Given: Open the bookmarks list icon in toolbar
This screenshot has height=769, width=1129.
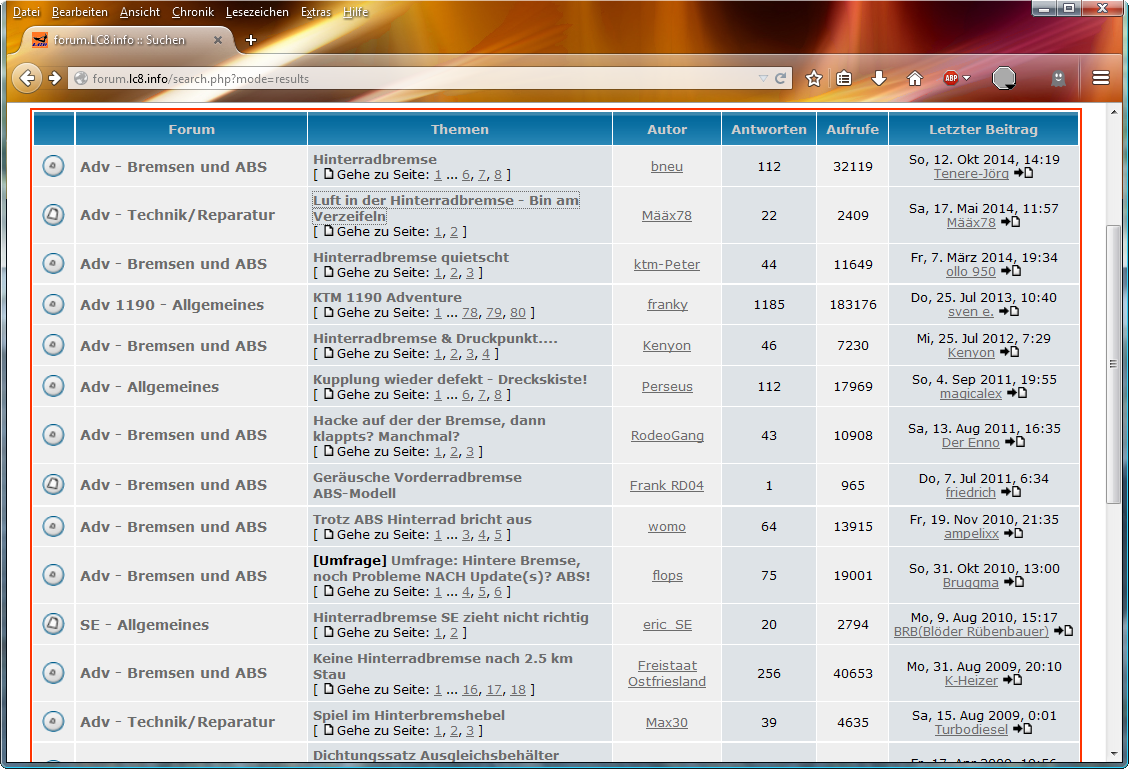Looking at the screenshot, I should click(x=845, y=78).
